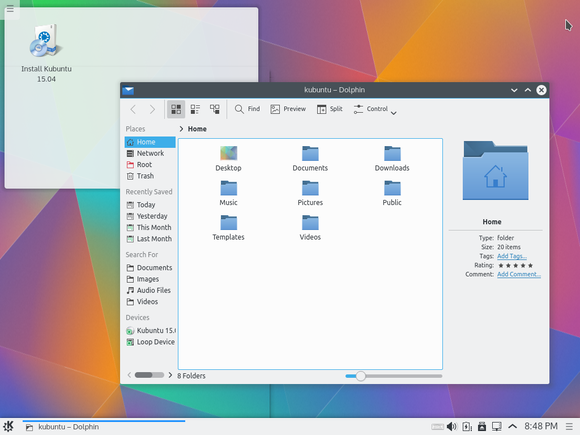Open the KDE application launcher
Image resolution: width=580 pixels, height=435 pixels.
pos(8,427)
